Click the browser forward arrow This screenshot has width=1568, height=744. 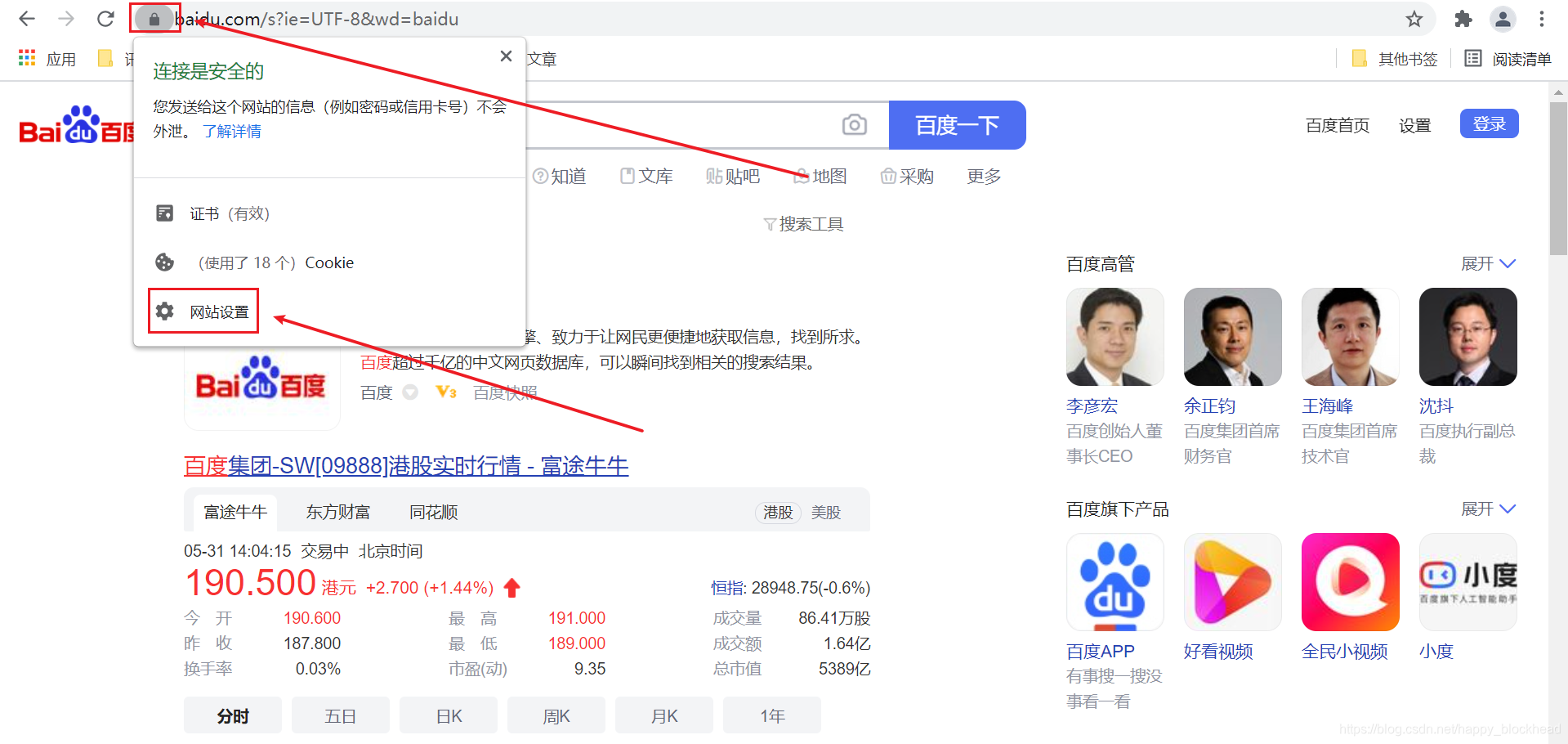(66, 19)
